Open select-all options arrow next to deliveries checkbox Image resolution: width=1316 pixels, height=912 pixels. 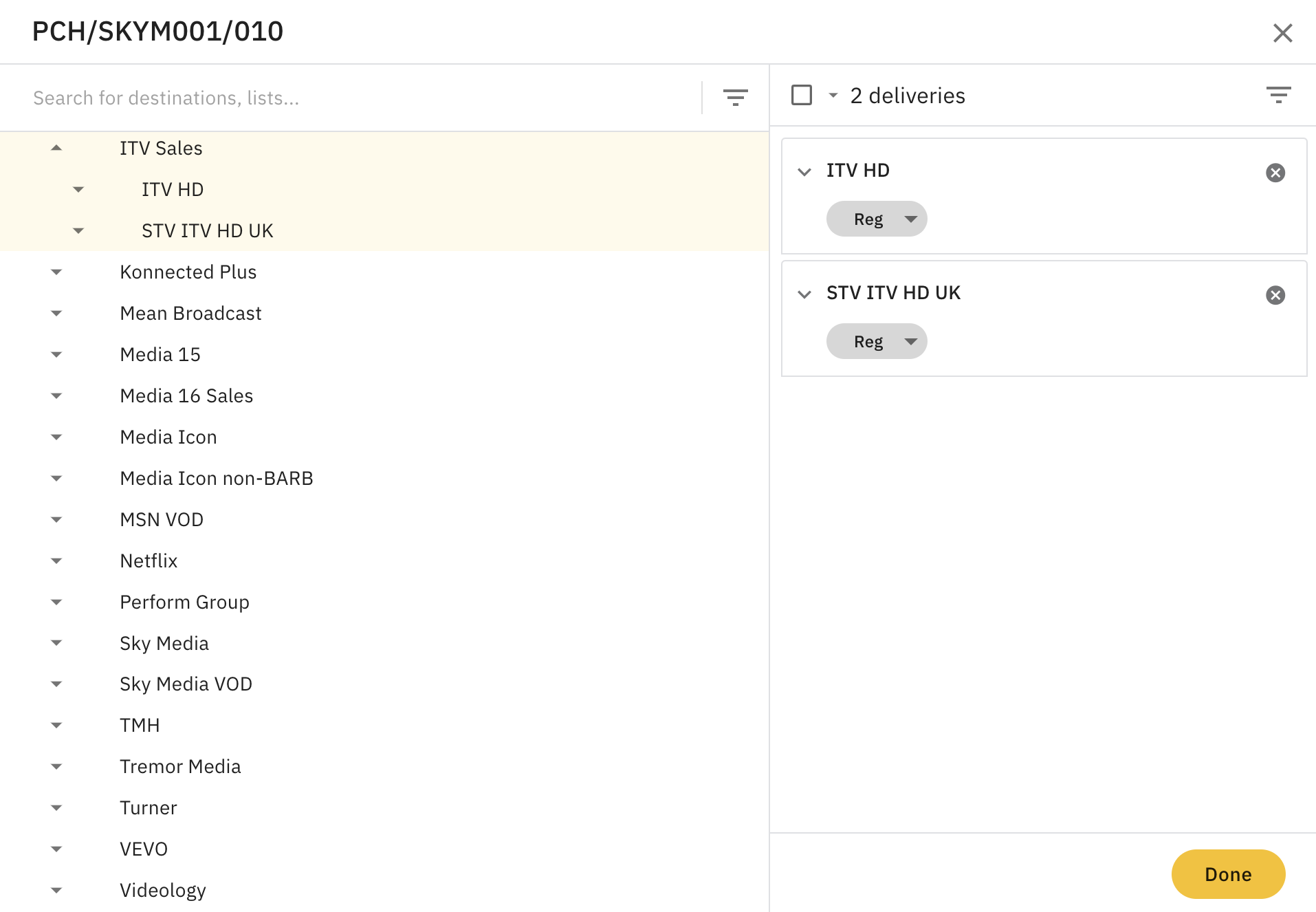pyautogui.click(x=833, y=96)
